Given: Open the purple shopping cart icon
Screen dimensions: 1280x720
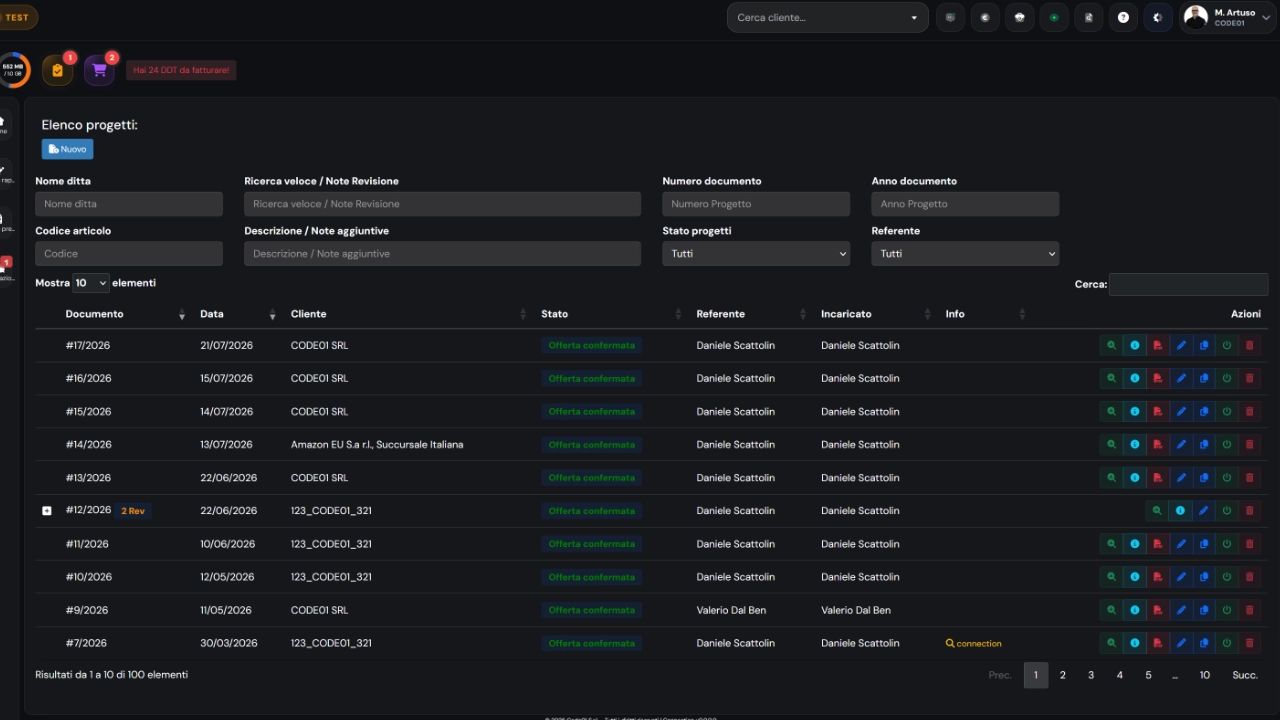Looking at the screenshot, I should (99, 71).
